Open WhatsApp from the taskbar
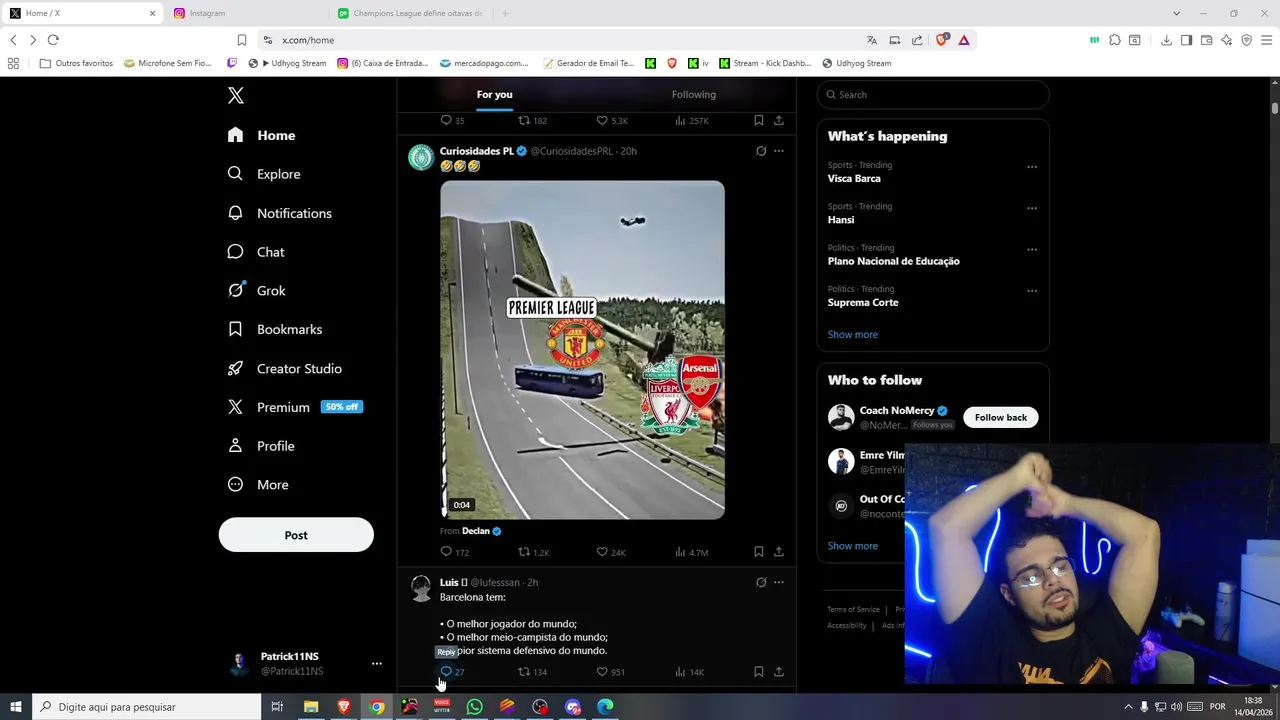The image size is (1280, 720). [474, 707]
